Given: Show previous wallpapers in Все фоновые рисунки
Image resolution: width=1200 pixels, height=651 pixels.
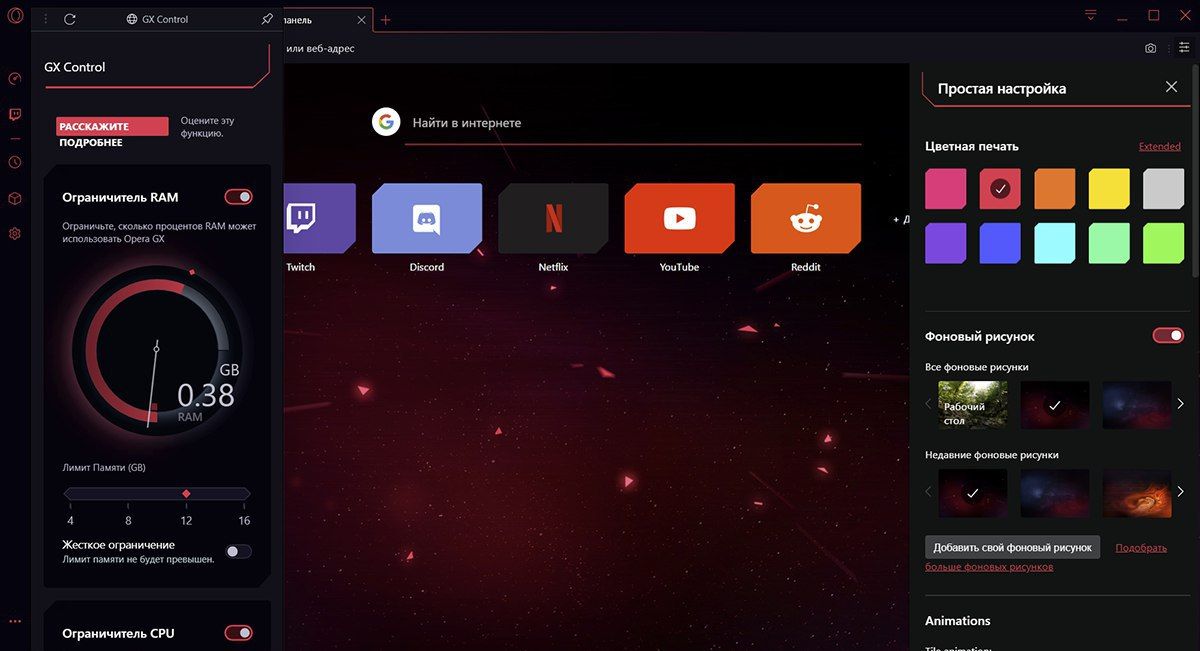Looking at the screenshot, I should click(928, 404).
